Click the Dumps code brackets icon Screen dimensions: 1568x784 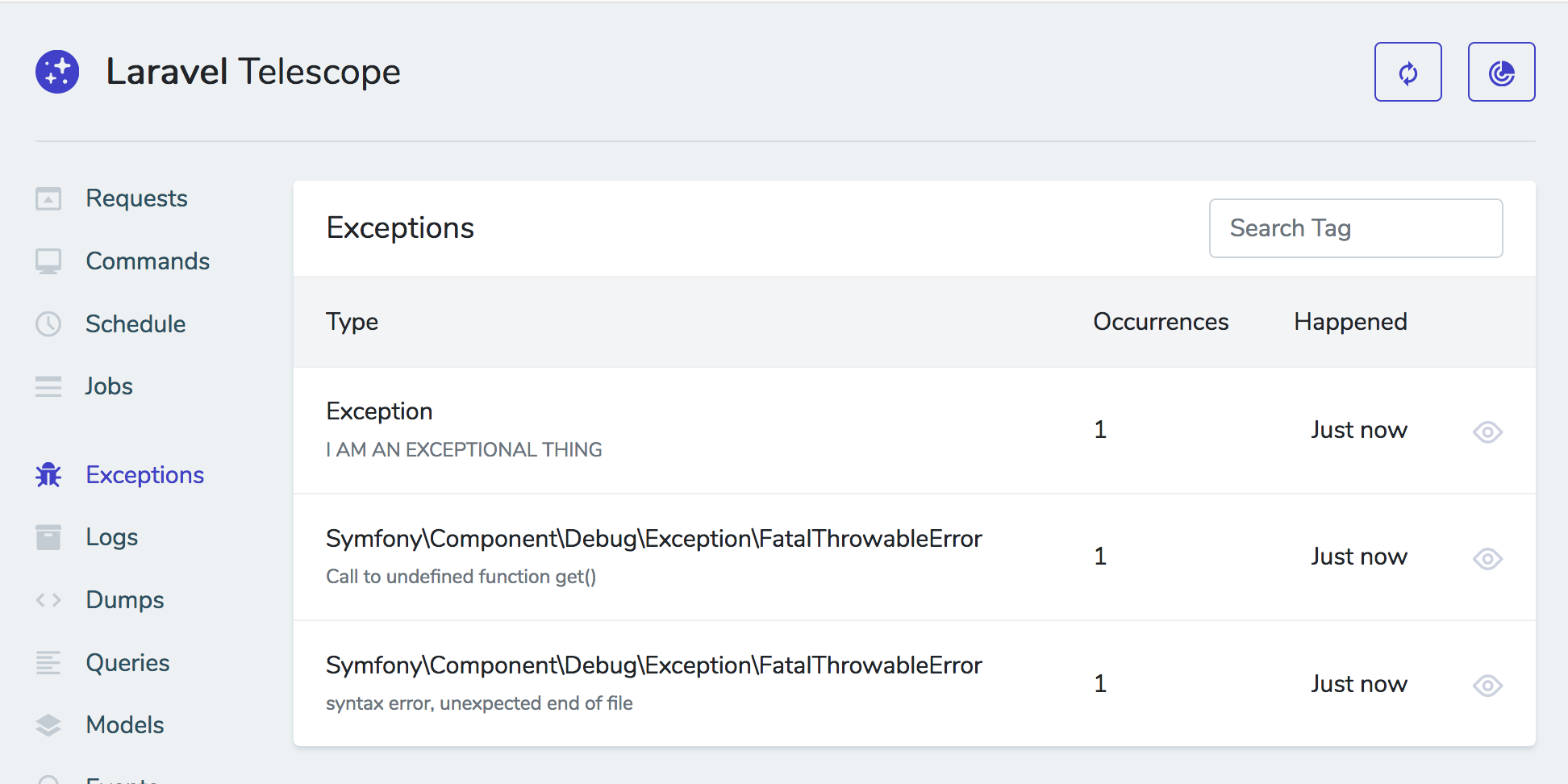pyautogui.click(x=48, y=599)
